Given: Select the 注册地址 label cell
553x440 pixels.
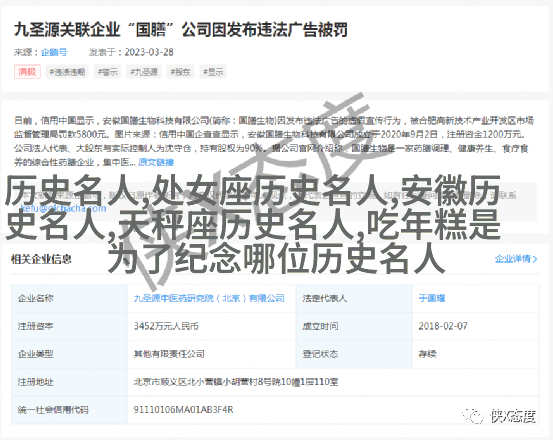Looking at the screenshot, I should [69, 382].
